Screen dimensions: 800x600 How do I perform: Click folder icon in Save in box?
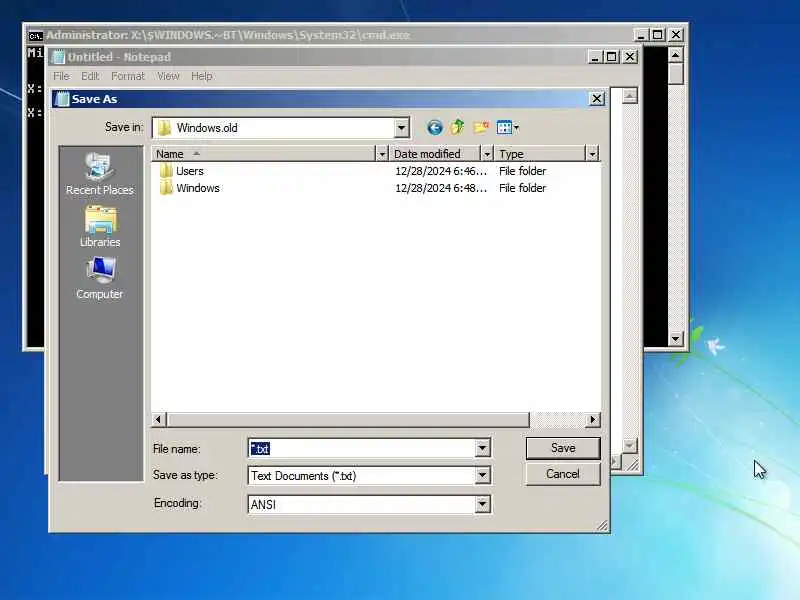tap(164, 128)
